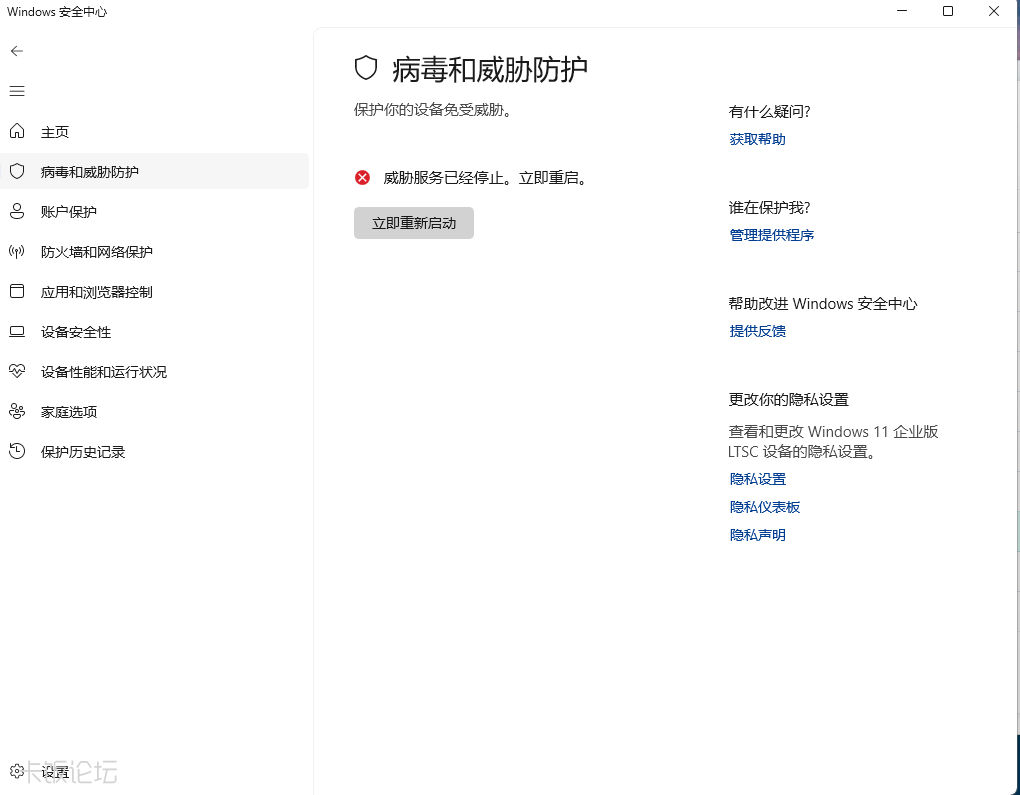Open 隐私设置 link
This screenshot has width=1020, height=795.
pos(757,479)
